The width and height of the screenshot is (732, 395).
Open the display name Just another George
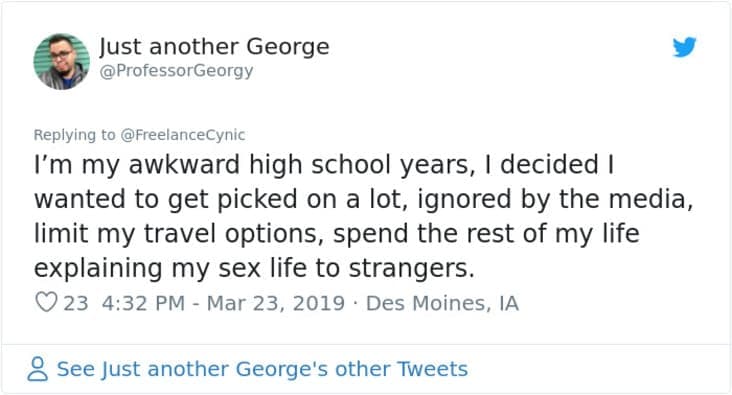click(x=214, y=47)
